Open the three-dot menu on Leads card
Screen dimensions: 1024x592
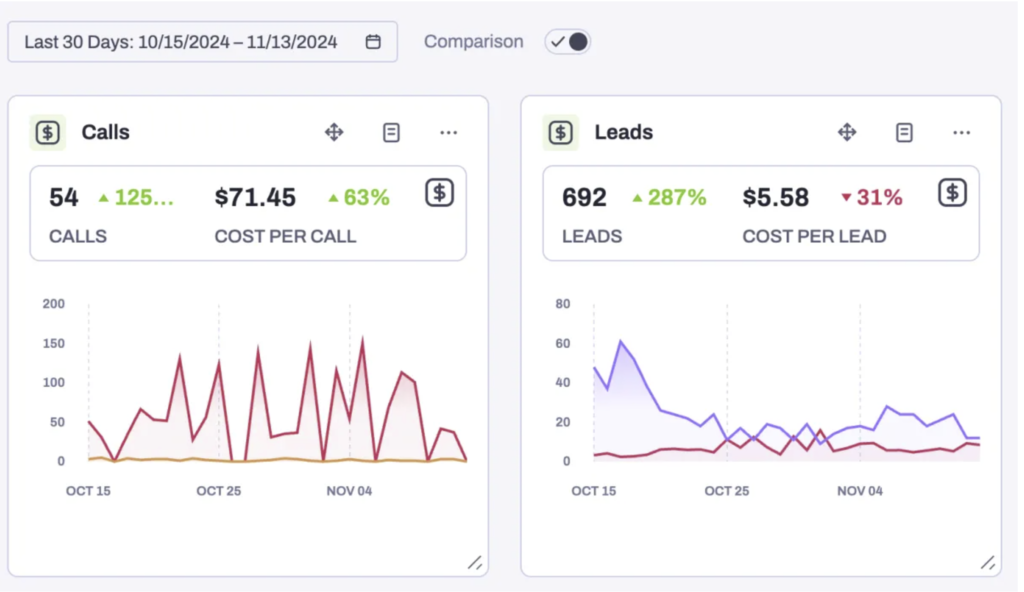[x=961, y=133]
